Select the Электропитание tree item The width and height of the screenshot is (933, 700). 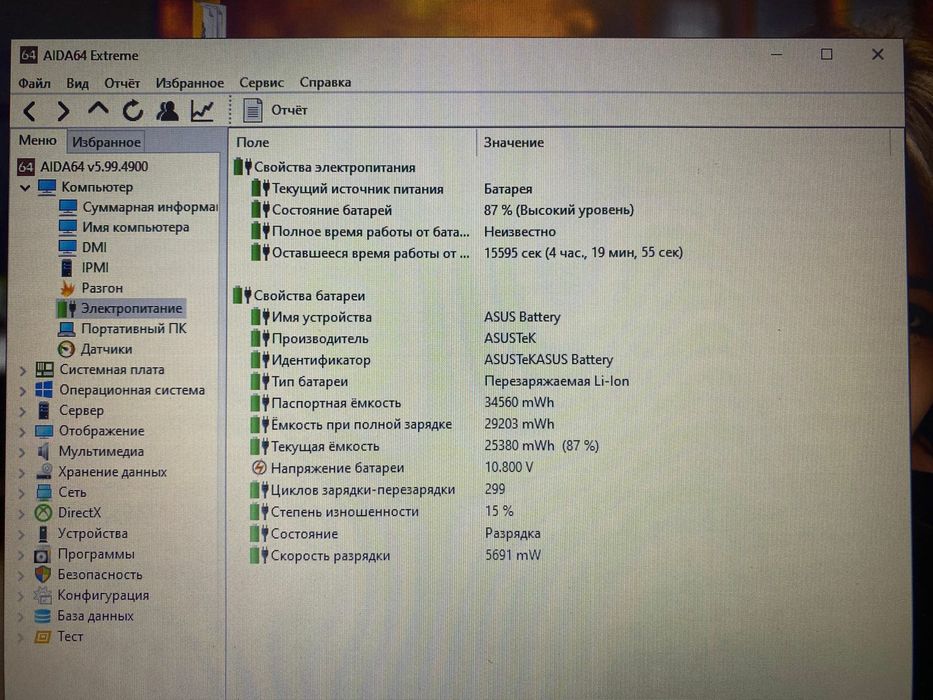coord(120,308)
